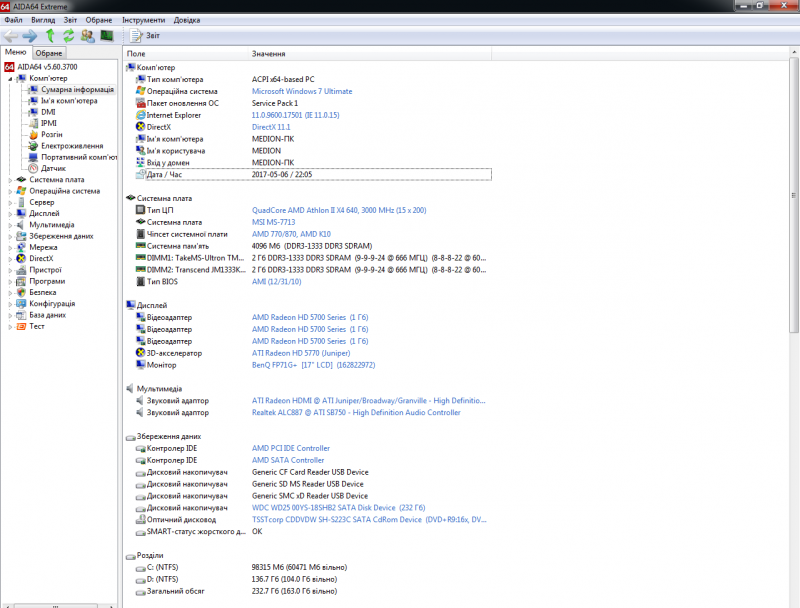Open the Мережа (Network) sidebar icon
This screenshot has width=800, height=608.
(x=22, y=247)
